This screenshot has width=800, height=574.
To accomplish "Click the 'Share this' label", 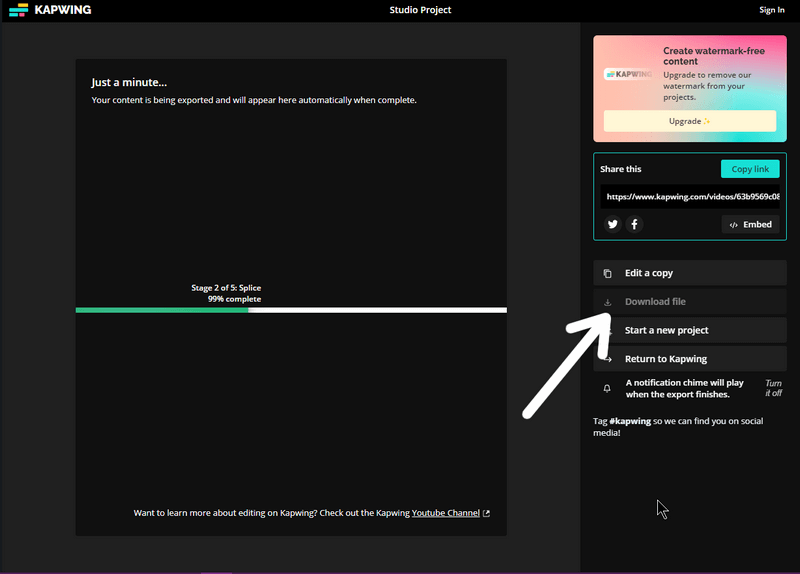I will 620,169.
